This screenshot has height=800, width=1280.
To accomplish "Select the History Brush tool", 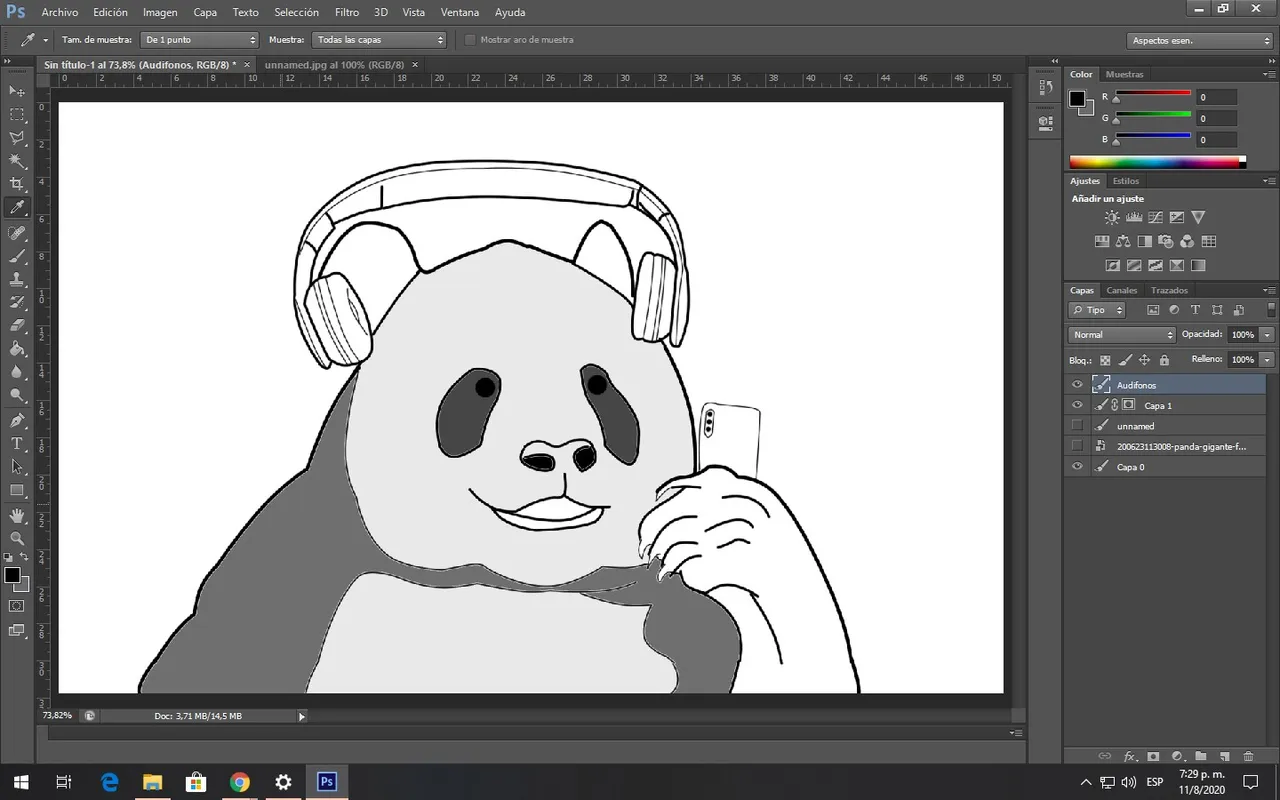I will point(17,302).
